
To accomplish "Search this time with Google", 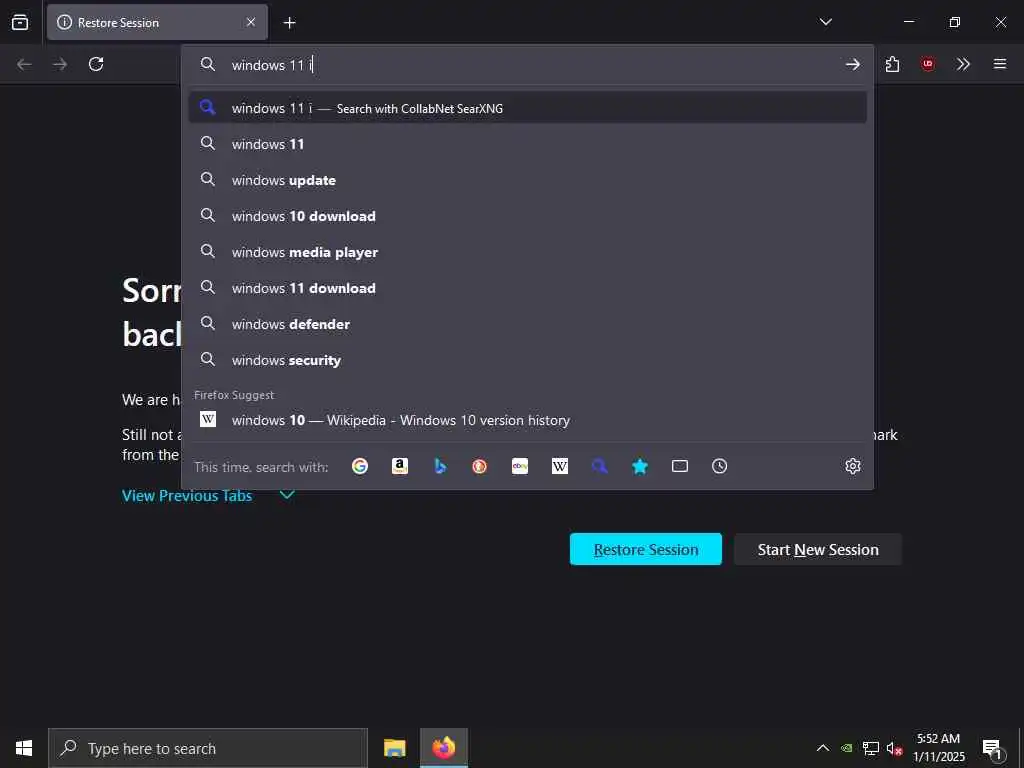I will pos(360,466).
